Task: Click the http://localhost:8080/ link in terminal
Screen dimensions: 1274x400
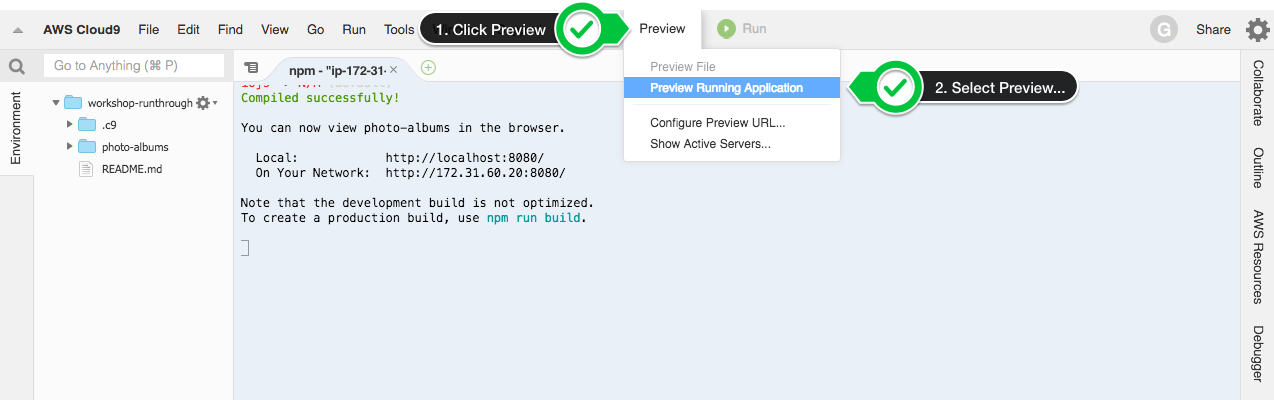Action: coord(465,158)
